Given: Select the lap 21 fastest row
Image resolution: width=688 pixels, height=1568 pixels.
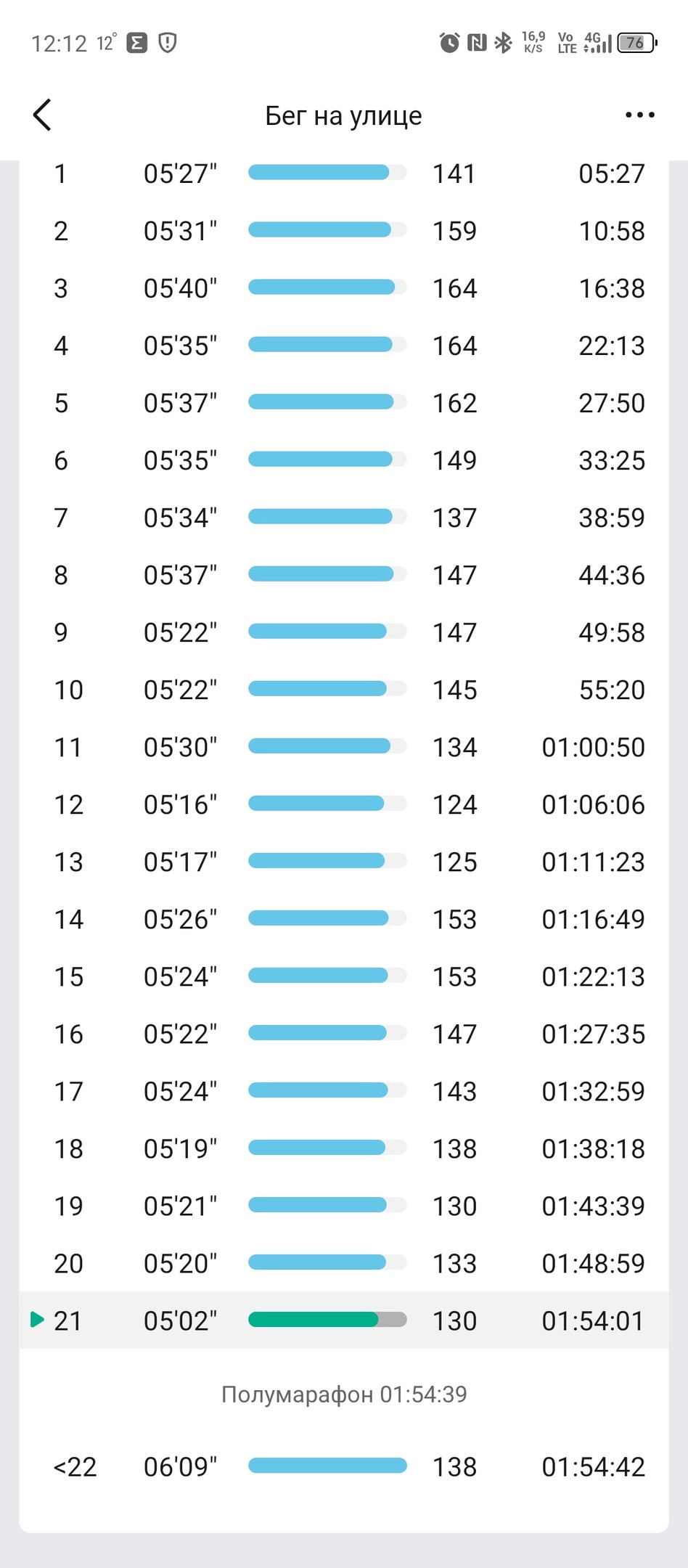Looking at the screenshot, I should pos(344,1320).
